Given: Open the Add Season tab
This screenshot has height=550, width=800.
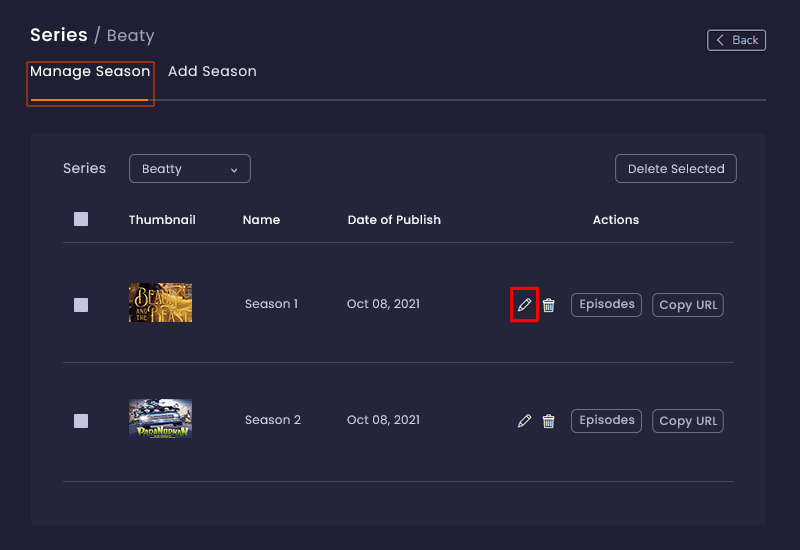Looking at the screenshot, I should point(212,72).
